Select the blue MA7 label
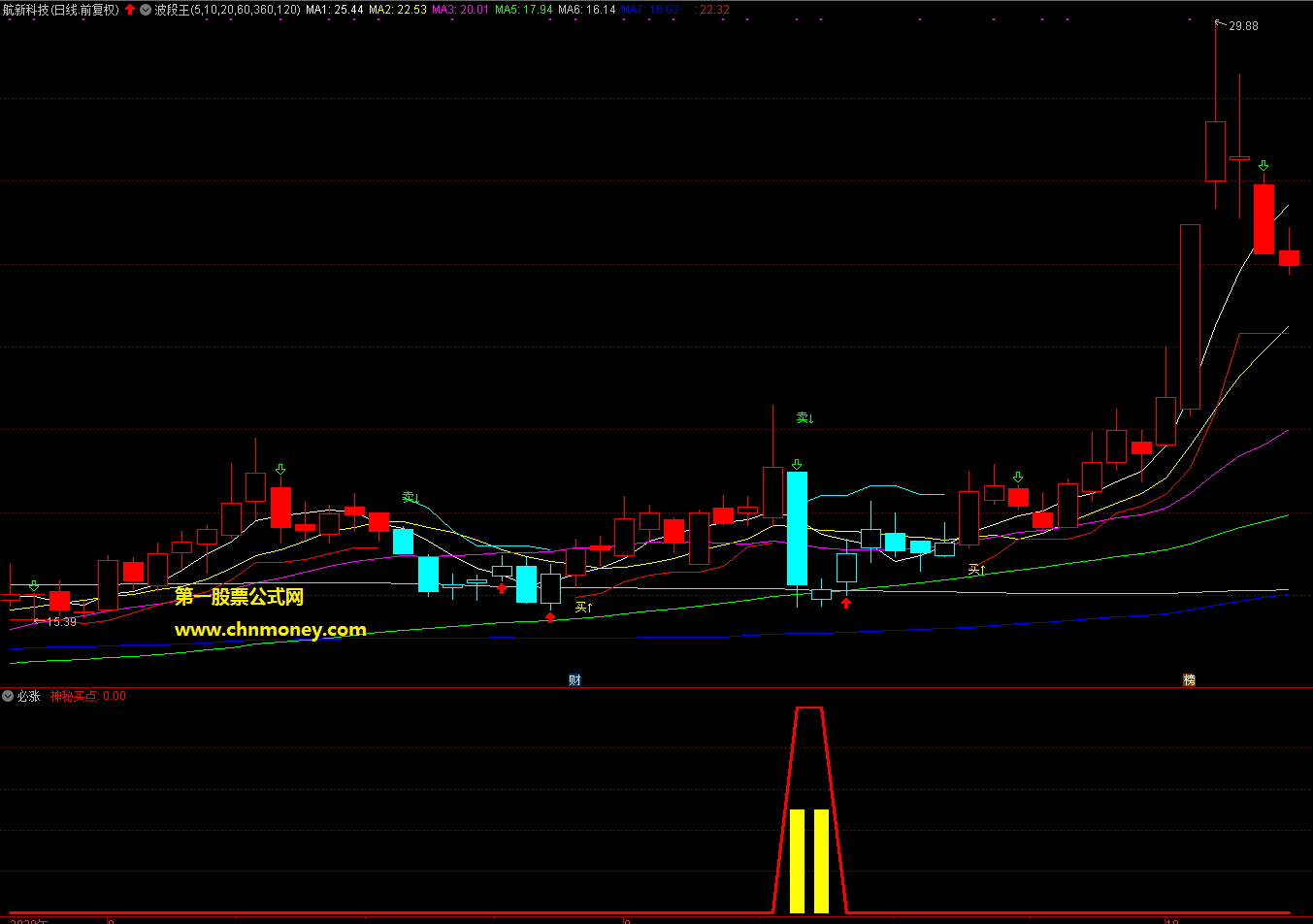 coord(650,10)
